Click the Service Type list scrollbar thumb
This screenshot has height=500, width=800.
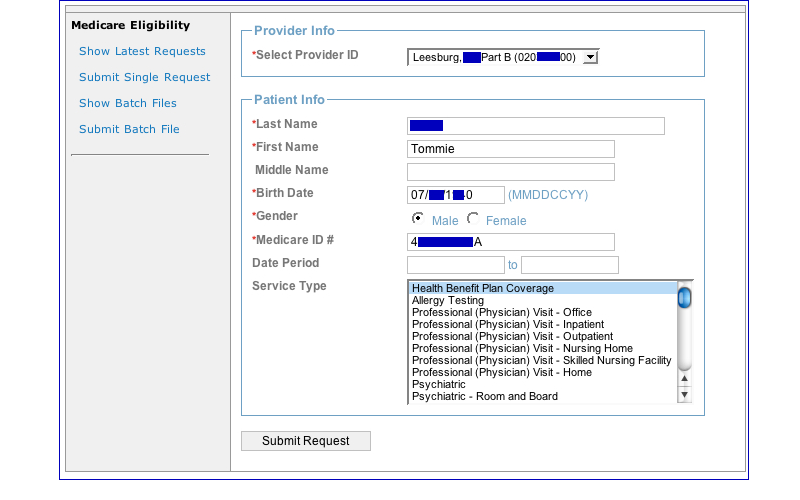click(x=684, y=297)
